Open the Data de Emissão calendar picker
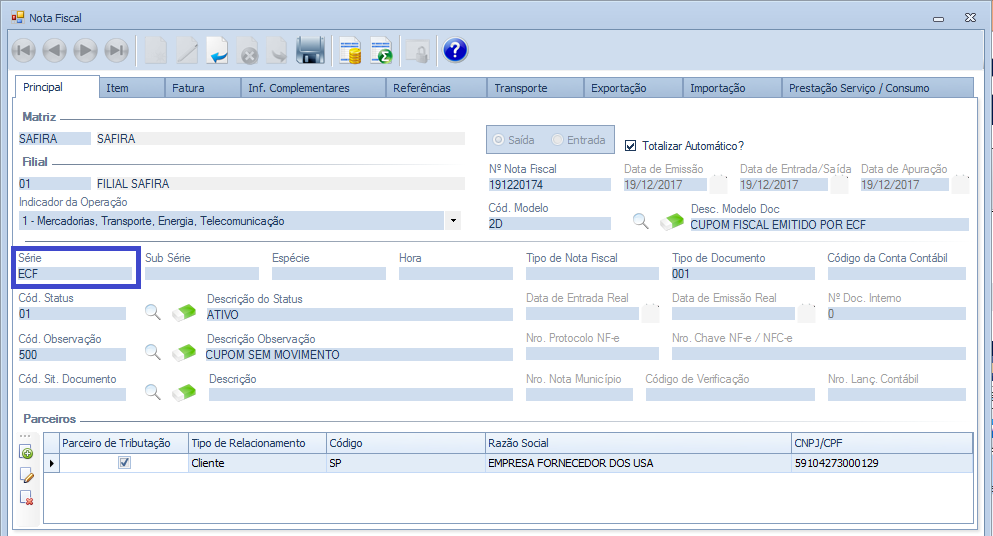 [x=720, y=184]
